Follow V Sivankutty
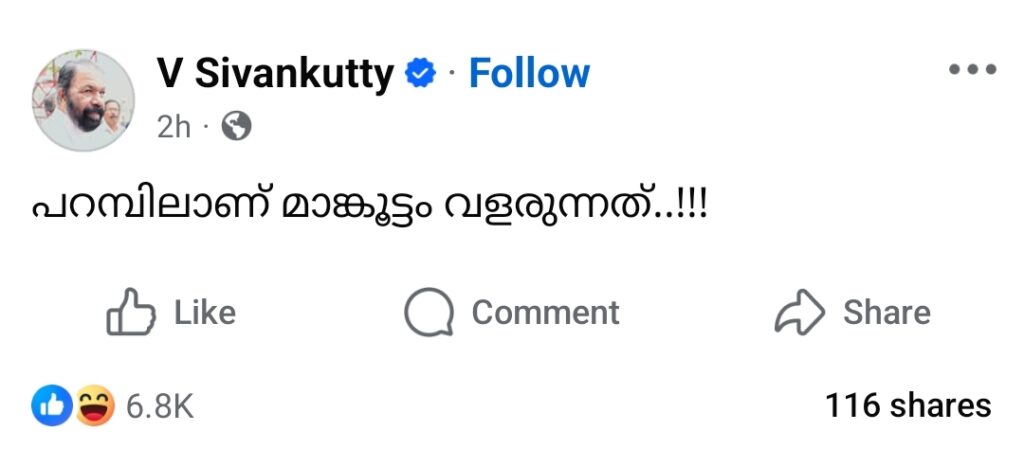 (529, 73)
